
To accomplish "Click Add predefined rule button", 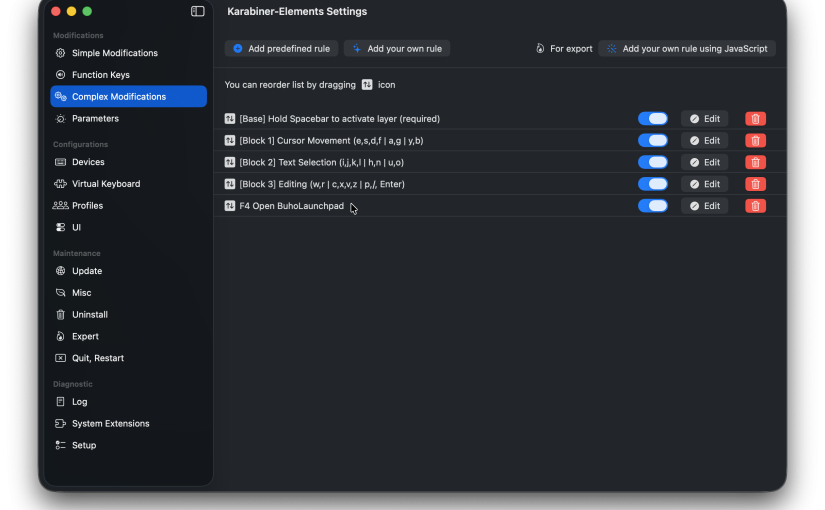I will 281,48.
